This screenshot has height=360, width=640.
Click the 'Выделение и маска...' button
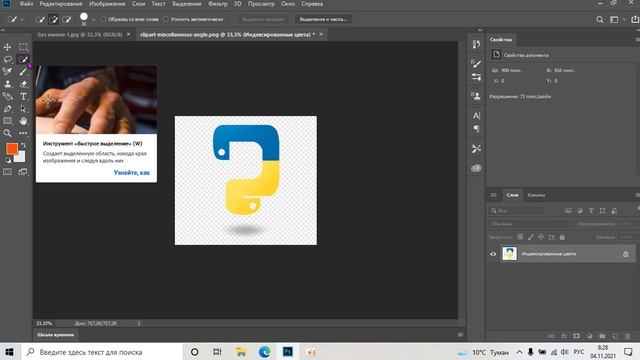coord(323,19)
